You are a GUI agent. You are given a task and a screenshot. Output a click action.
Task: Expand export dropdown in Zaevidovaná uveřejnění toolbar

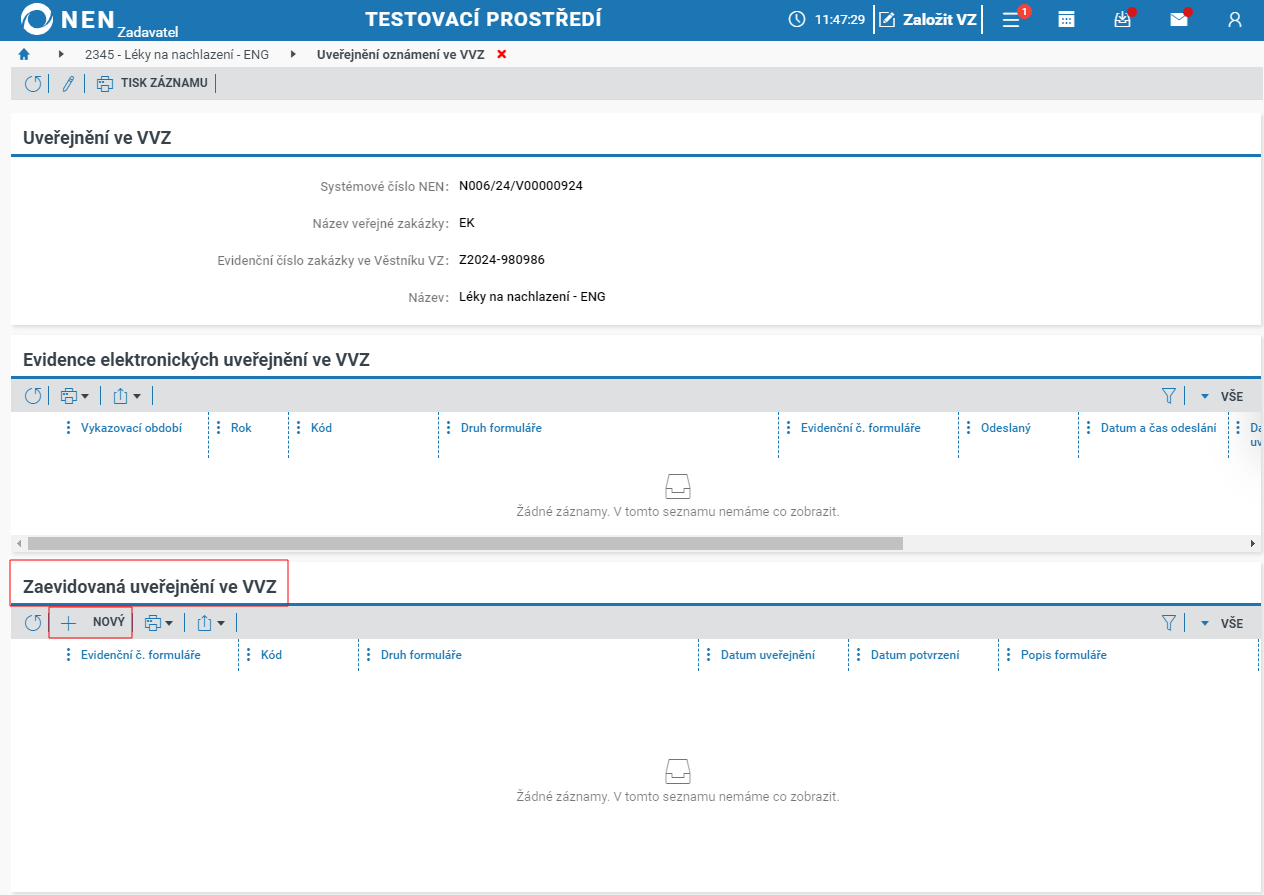(x=210, y=623)
